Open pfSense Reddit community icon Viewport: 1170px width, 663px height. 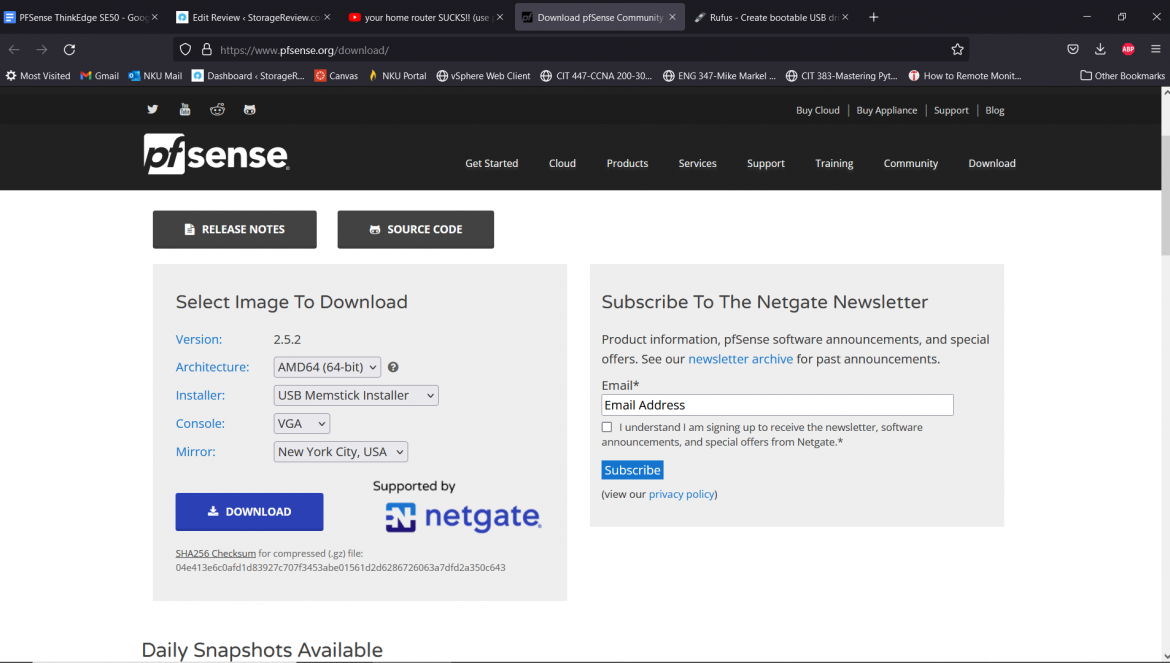point(217,110)
